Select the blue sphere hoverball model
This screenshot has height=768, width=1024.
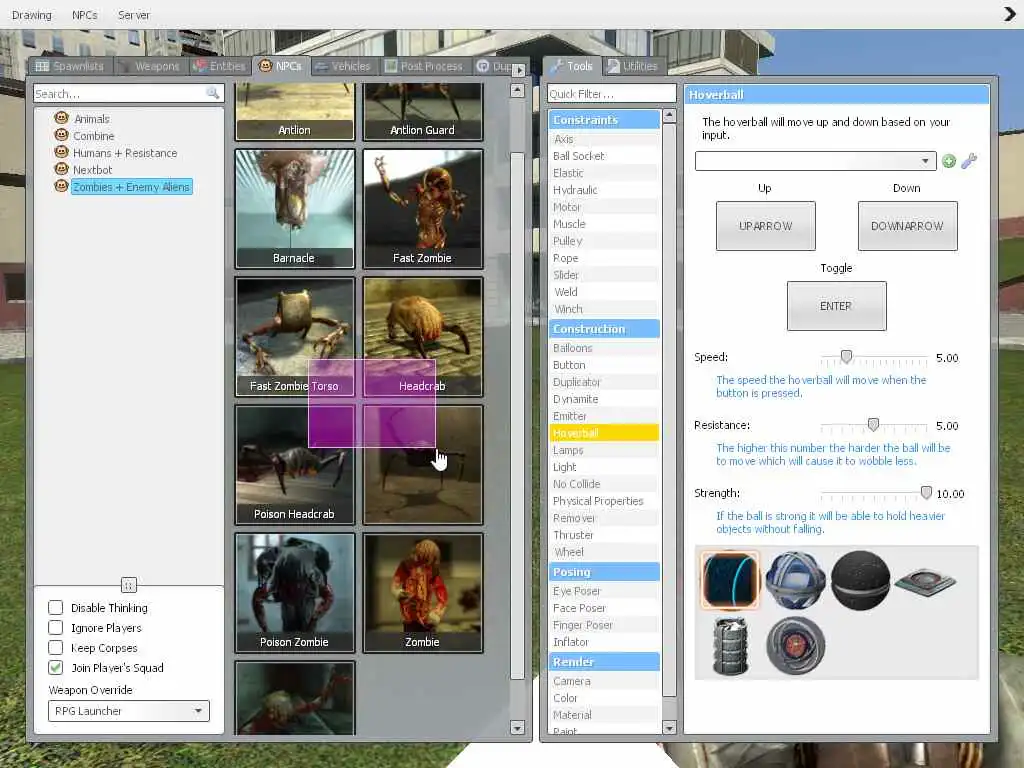[795, 580]
